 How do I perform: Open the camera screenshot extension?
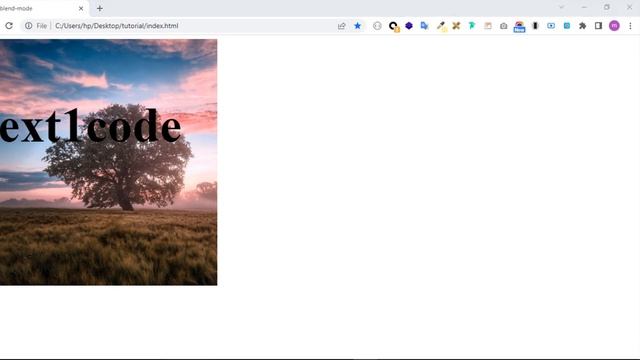(504, 26)
